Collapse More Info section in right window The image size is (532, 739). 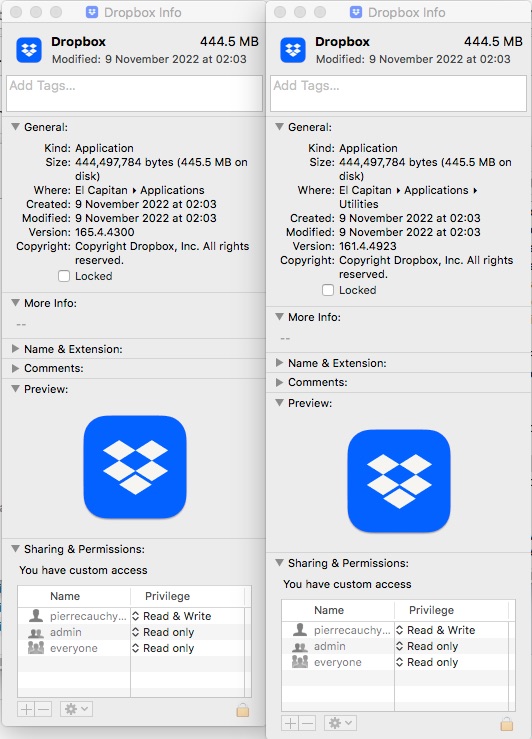click(x=279, y=317)
